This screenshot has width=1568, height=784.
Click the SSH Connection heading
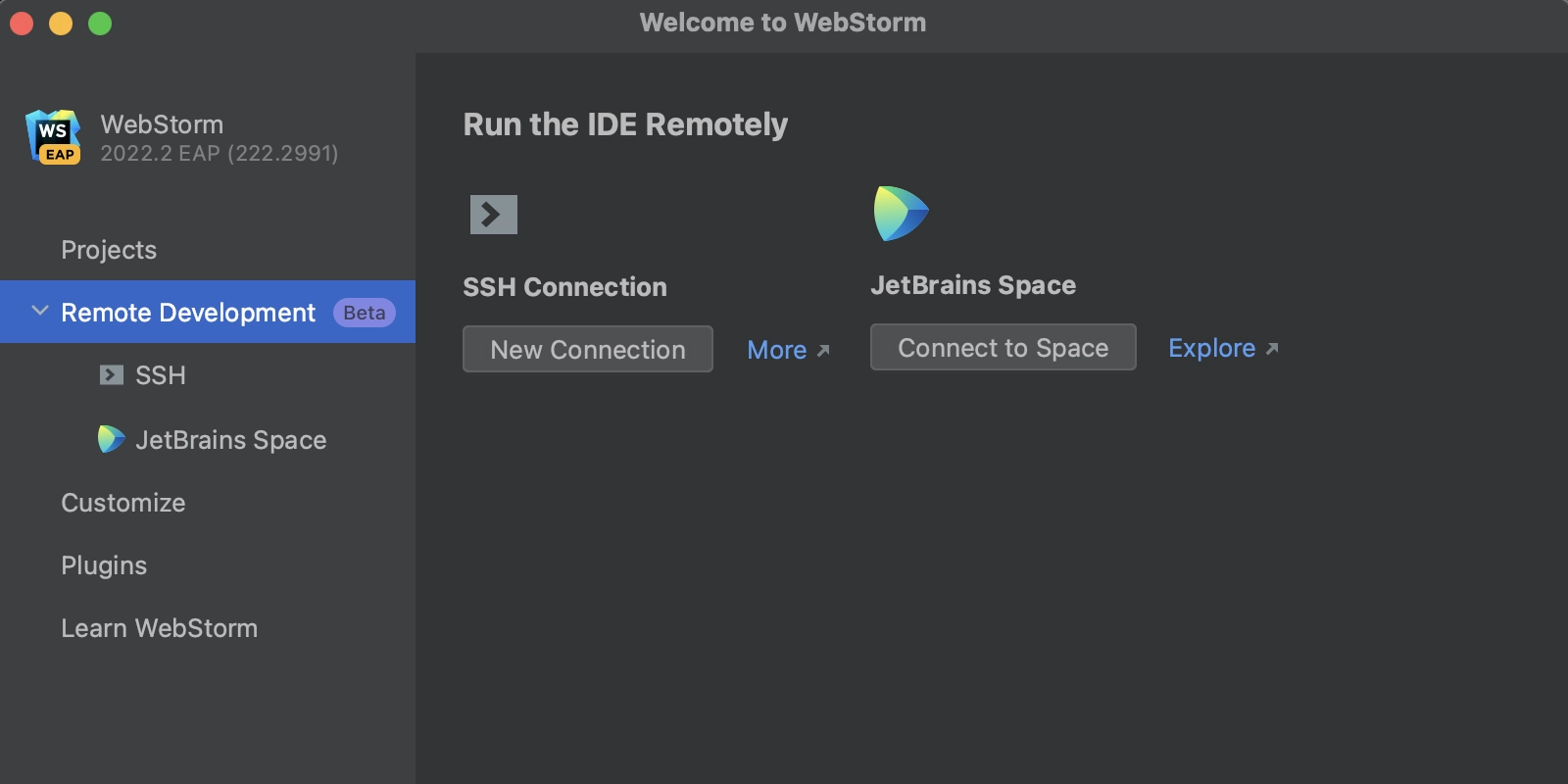pos(564,287)
